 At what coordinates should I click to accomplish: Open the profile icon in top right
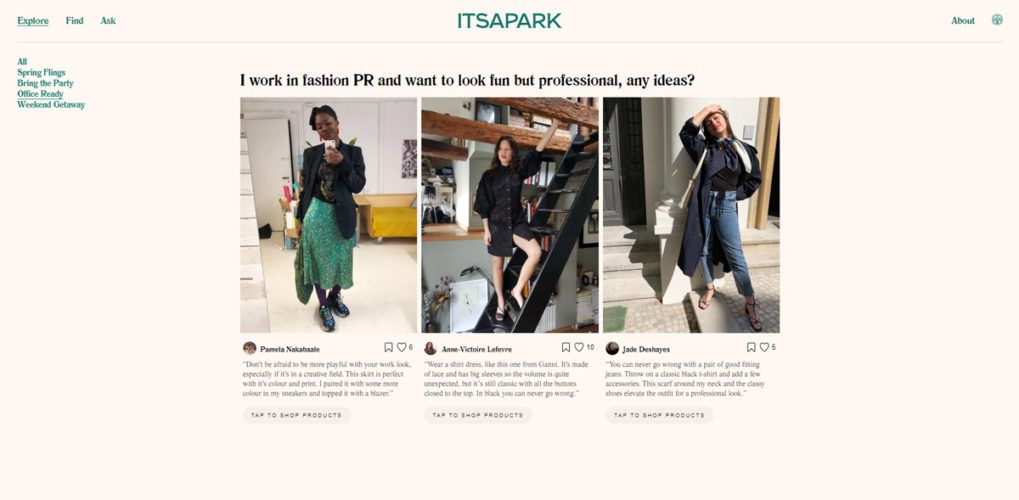(997, 20)
